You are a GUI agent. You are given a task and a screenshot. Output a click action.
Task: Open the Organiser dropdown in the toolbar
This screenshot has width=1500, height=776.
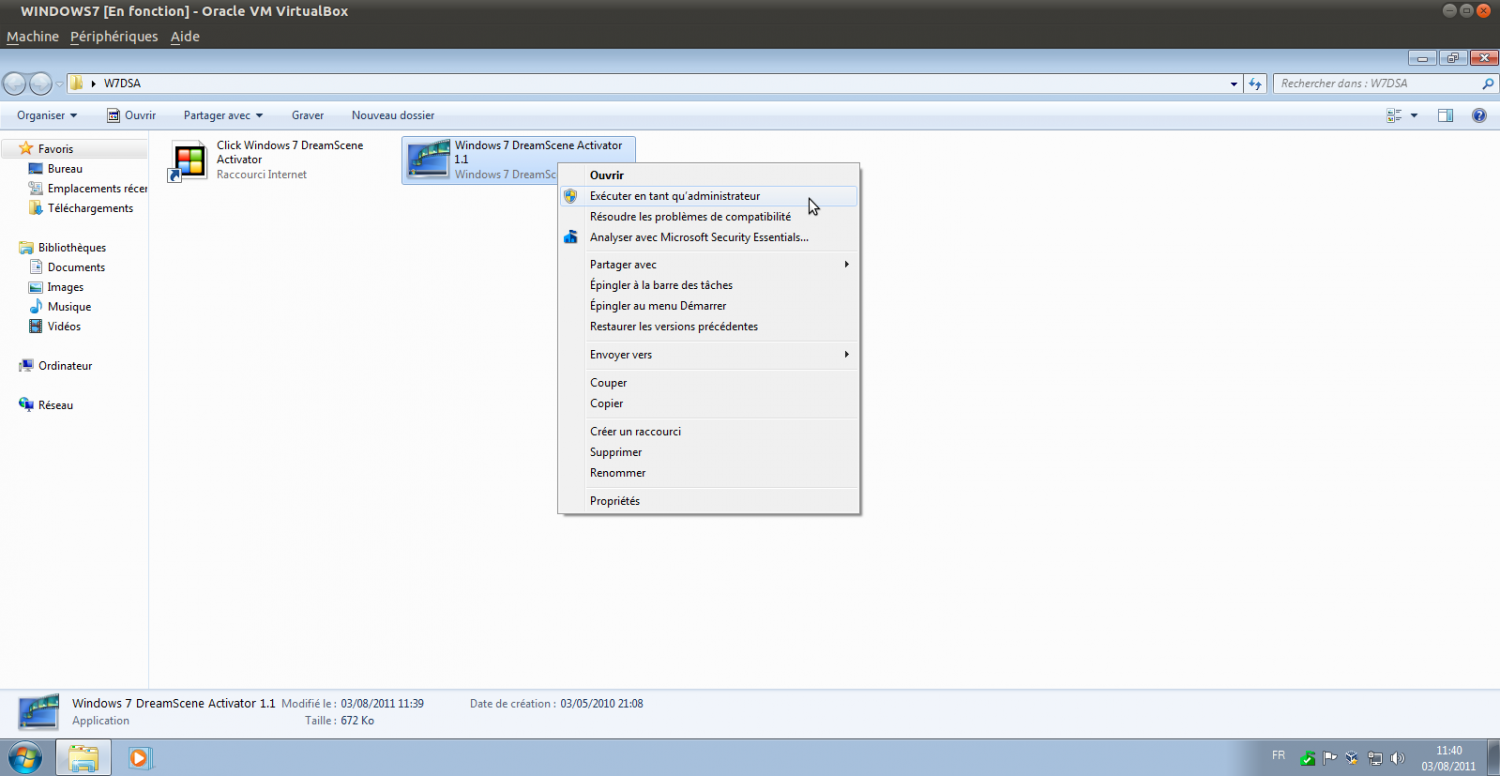tap(47, 115)
